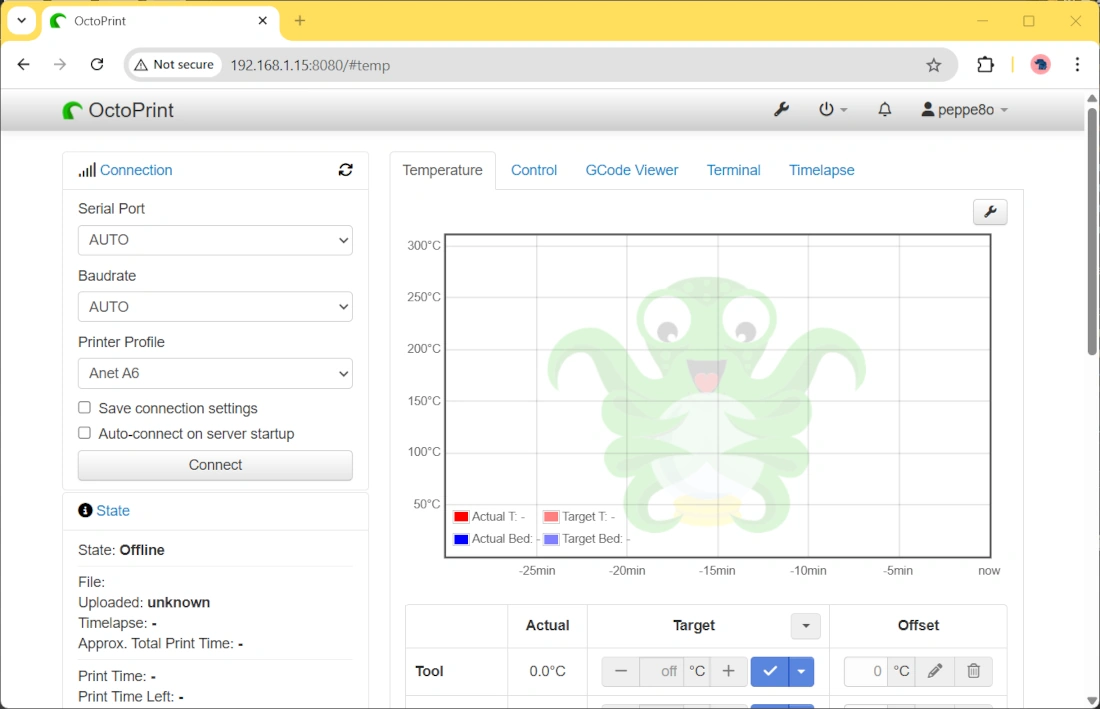Enable Auto-connect on server startup checkbox
1100x709 pixels.
(84, 433)
